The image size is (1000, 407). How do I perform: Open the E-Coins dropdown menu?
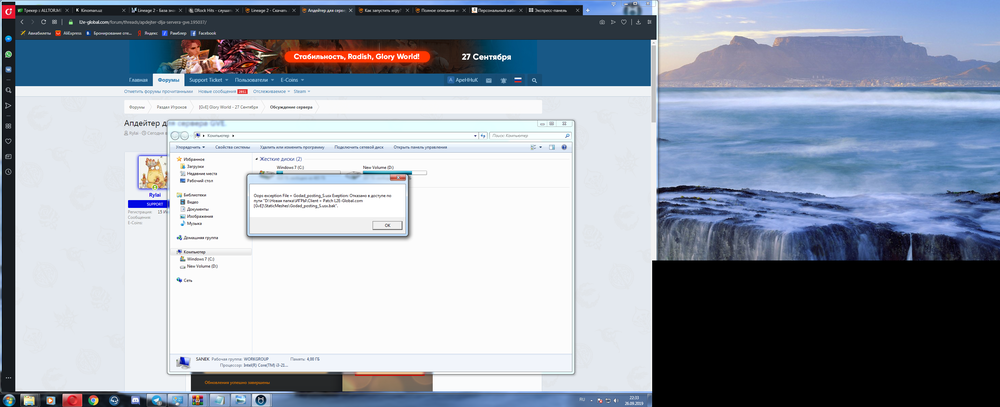[x=292, y=79]
